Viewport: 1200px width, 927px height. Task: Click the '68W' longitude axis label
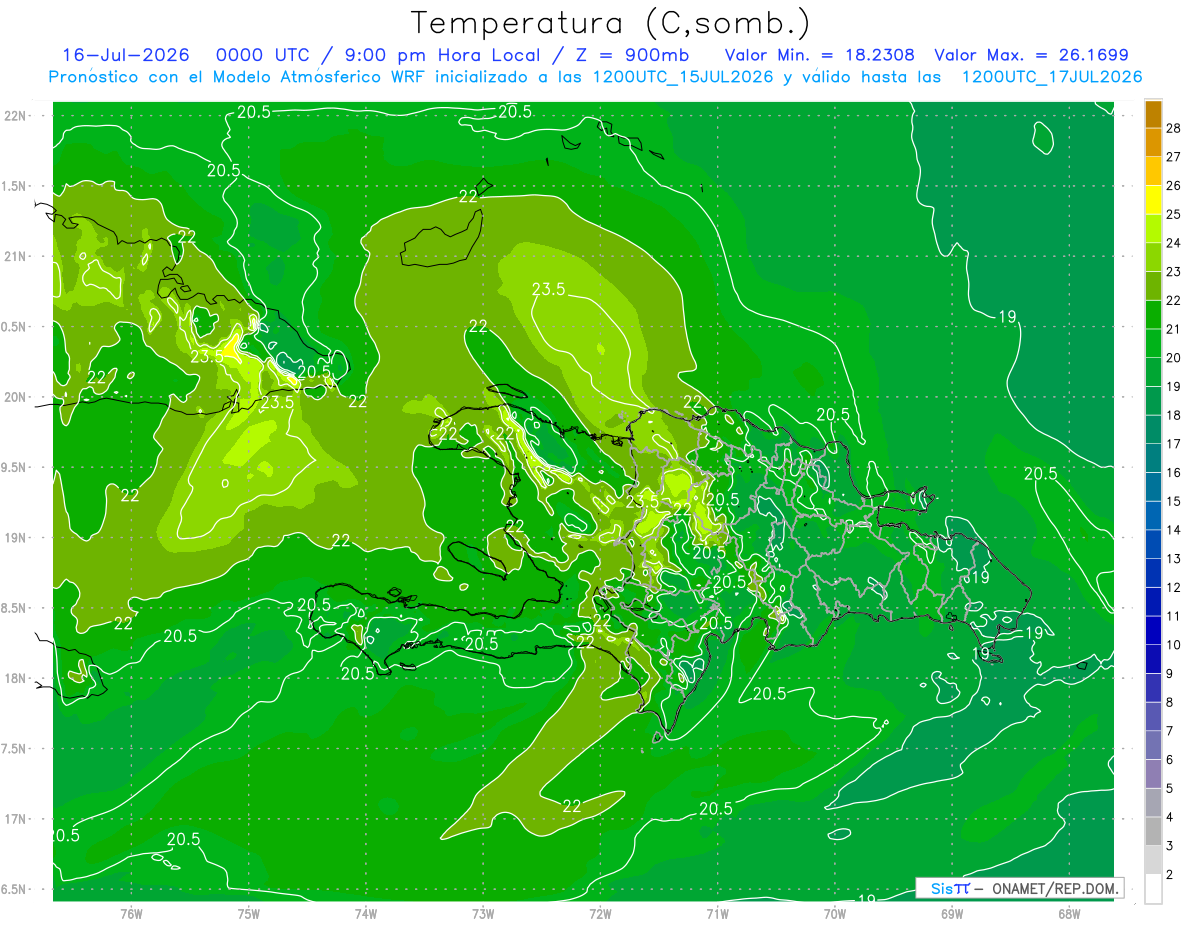pyautogui.click(x=1069, y=914)
